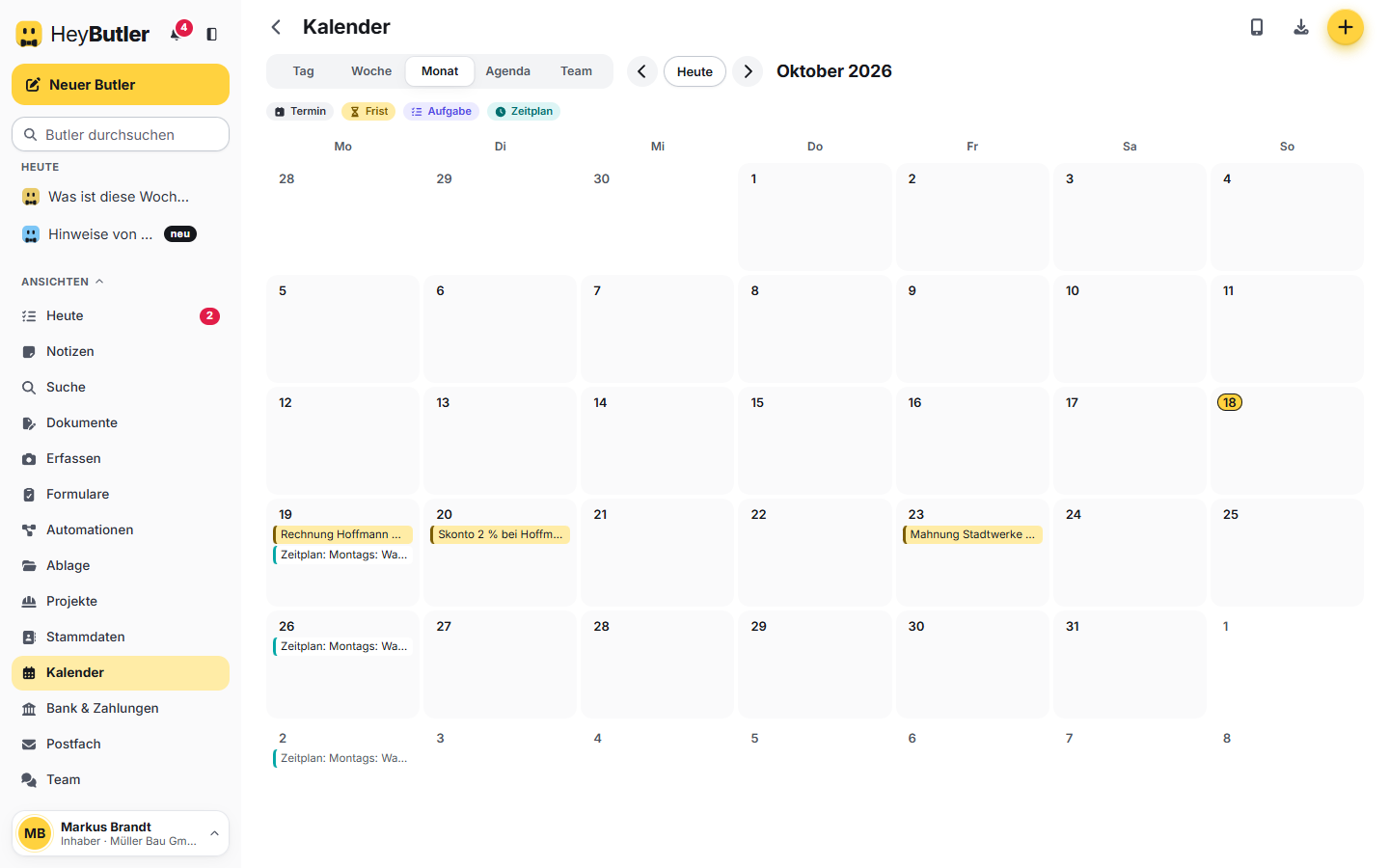The width and height of the screenshot is (1389, 868).
Task: Open Automationen in the sidebar
Action: [121, 530]
